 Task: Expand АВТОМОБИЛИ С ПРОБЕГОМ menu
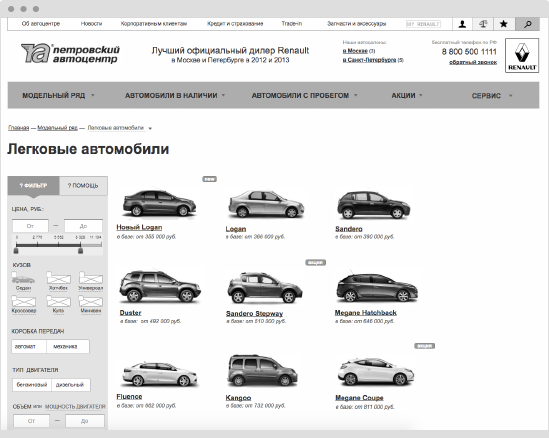(x=305, y=95)
